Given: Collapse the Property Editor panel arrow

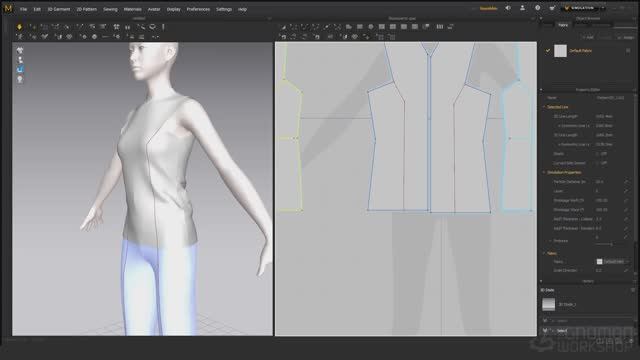Looking at the screenshot, I should pos(541,90).
